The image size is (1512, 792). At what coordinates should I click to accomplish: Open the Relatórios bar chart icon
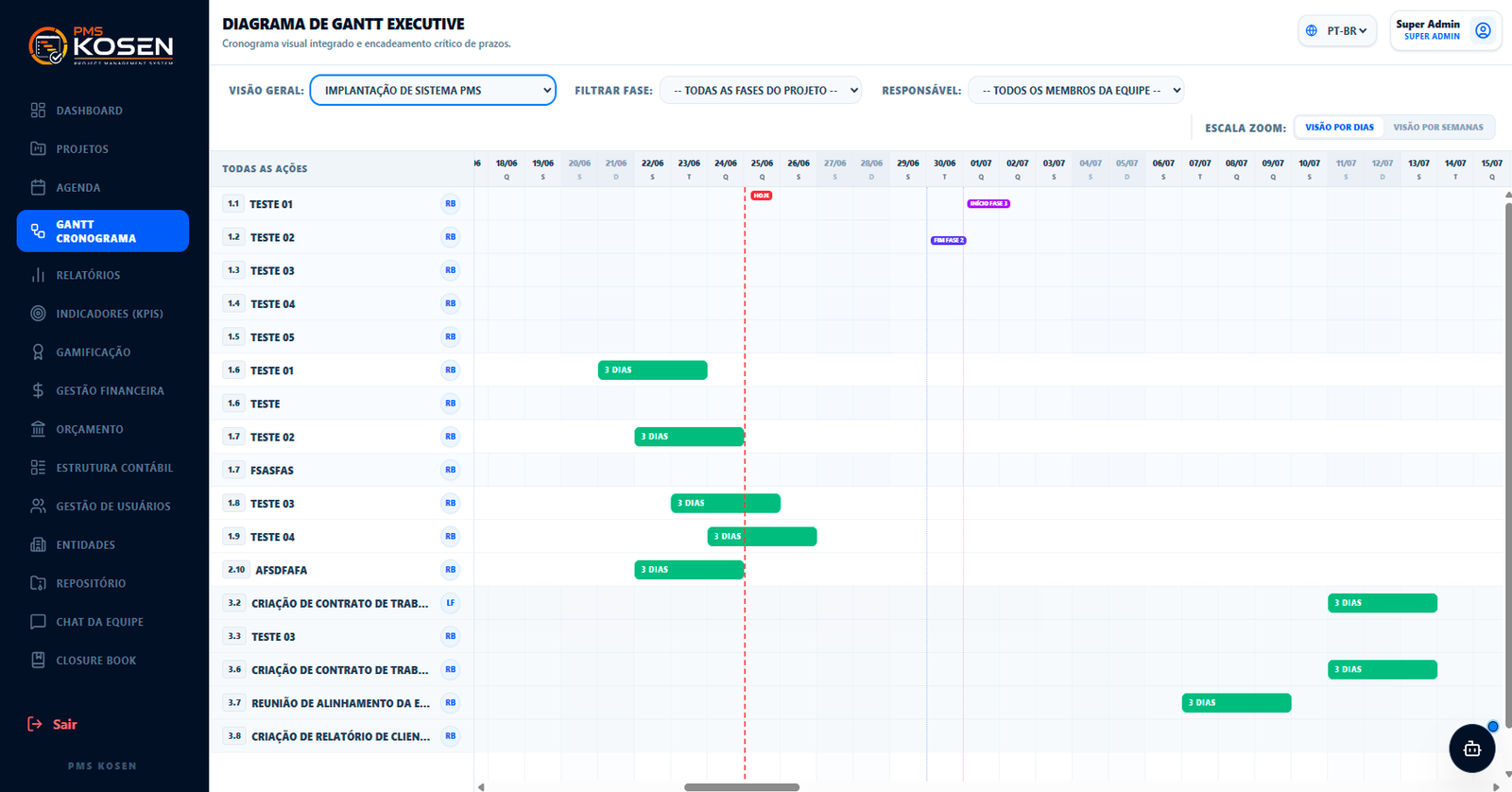point(38,275)
